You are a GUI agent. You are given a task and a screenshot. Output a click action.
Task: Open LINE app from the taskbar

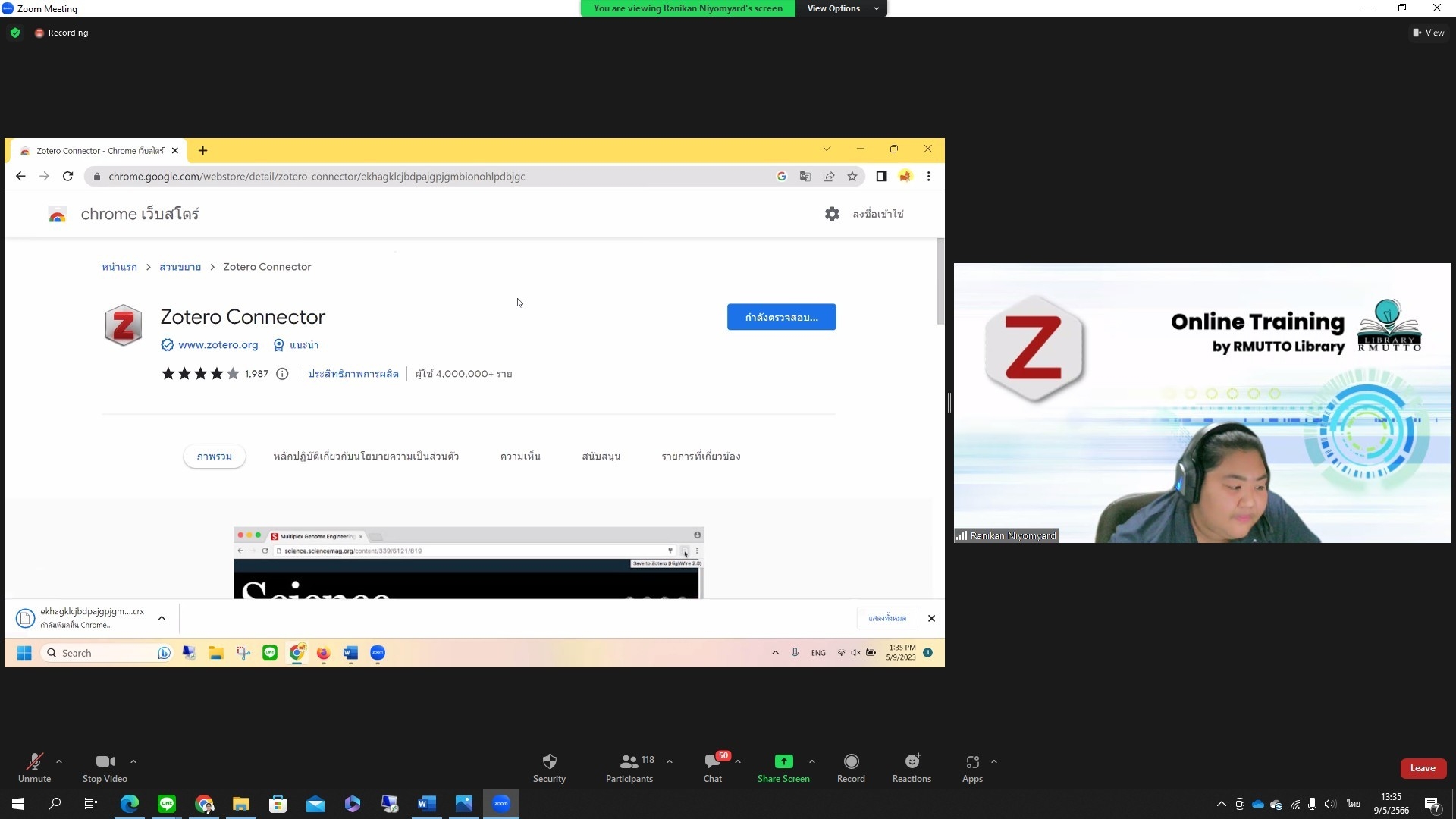tap(167, 804)
